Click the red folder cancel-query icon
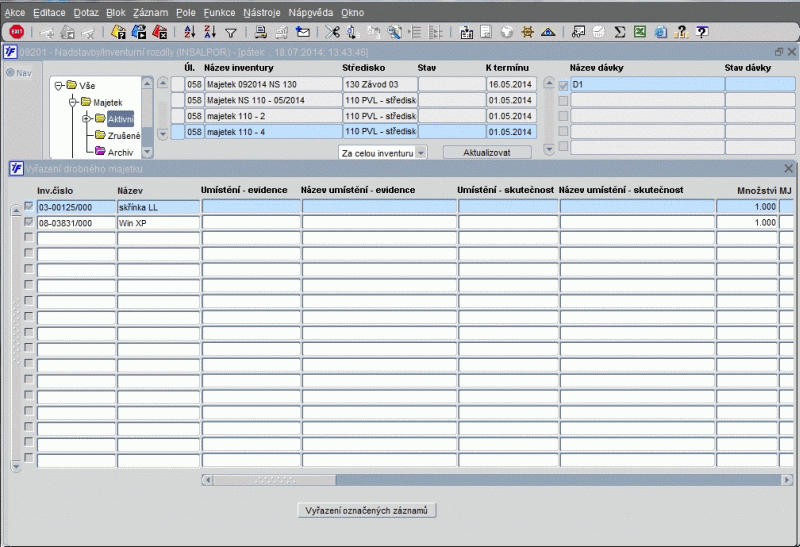 (160, 32)
